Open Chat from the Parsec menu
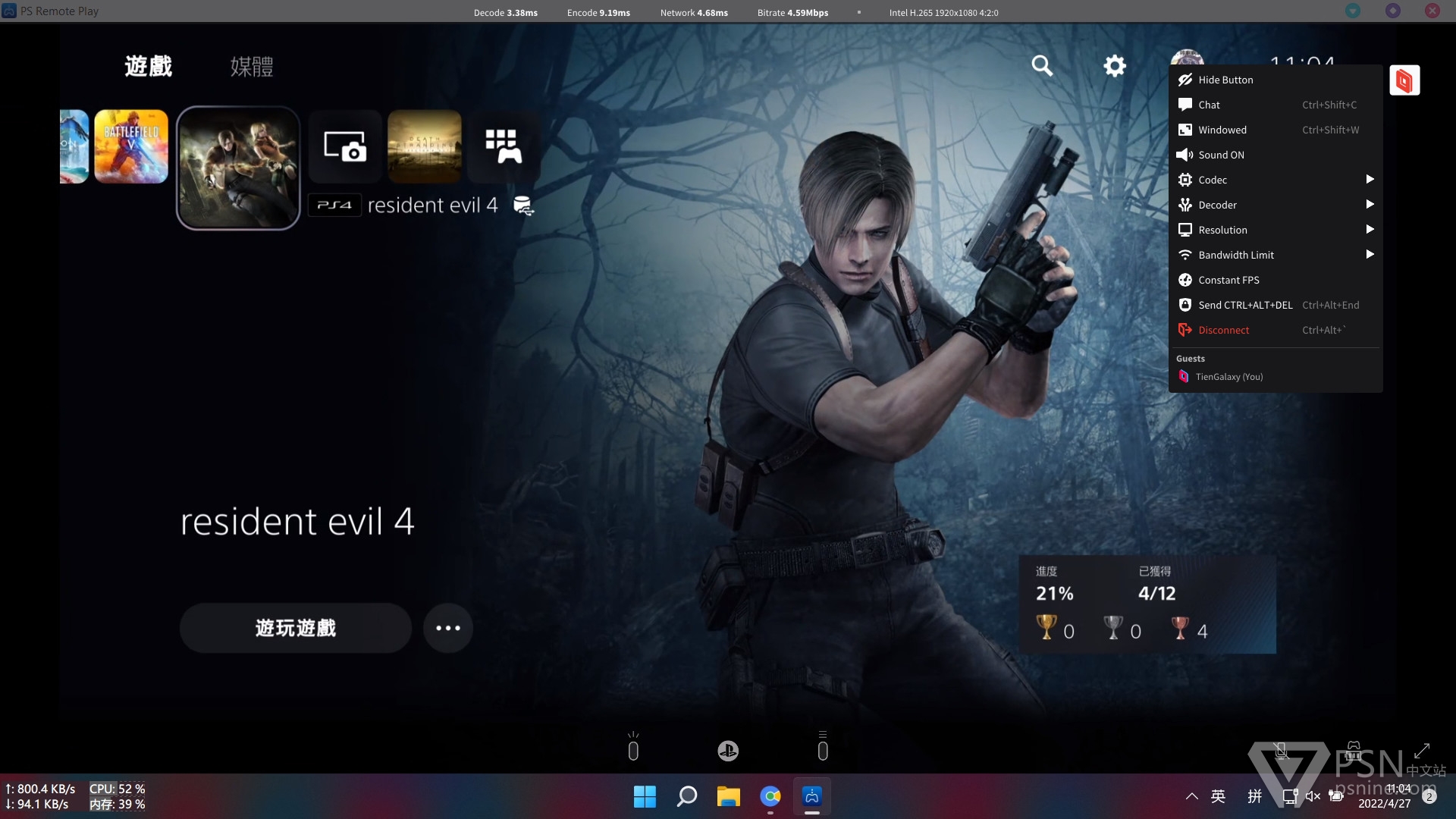The image size is (1456, 819). 1276,105
